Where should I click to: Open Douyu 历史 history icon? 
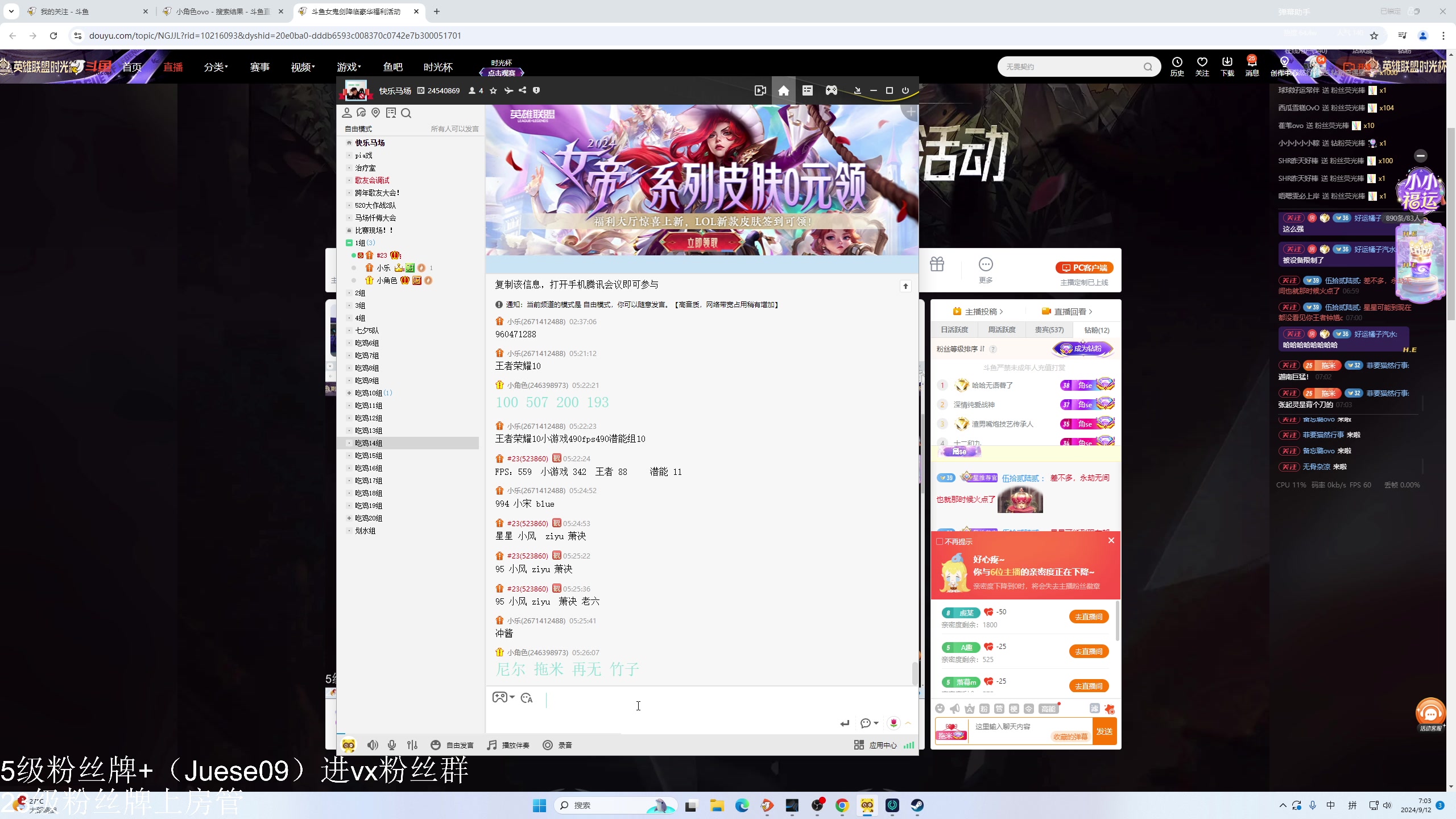[1177, 67]
